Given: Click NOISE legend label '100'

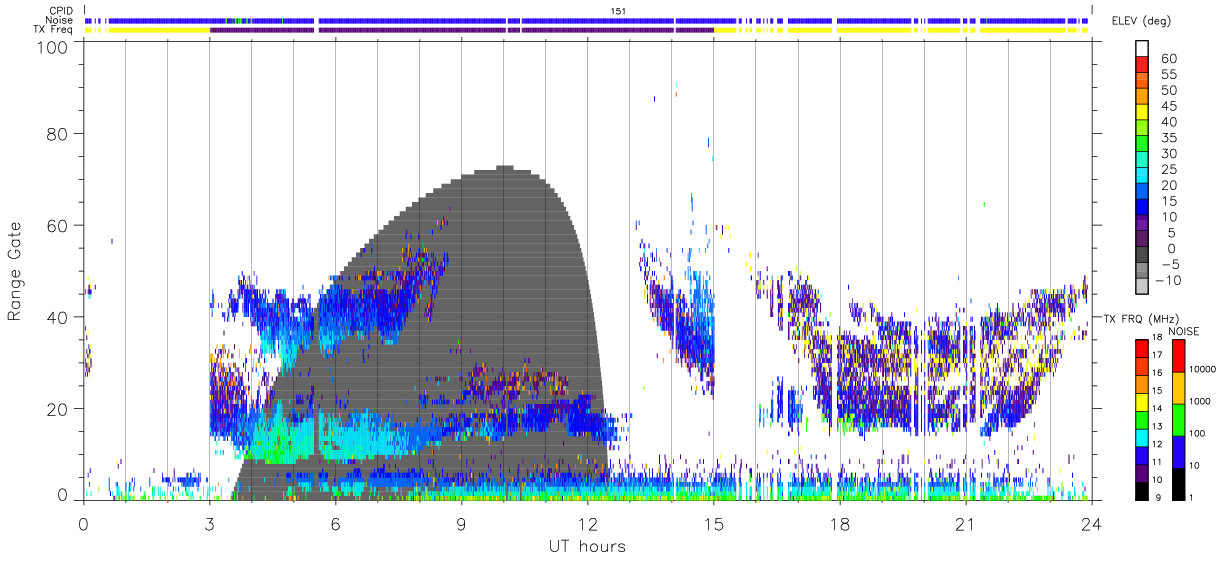Looking at the screenshot, I should pos(1198,433).
